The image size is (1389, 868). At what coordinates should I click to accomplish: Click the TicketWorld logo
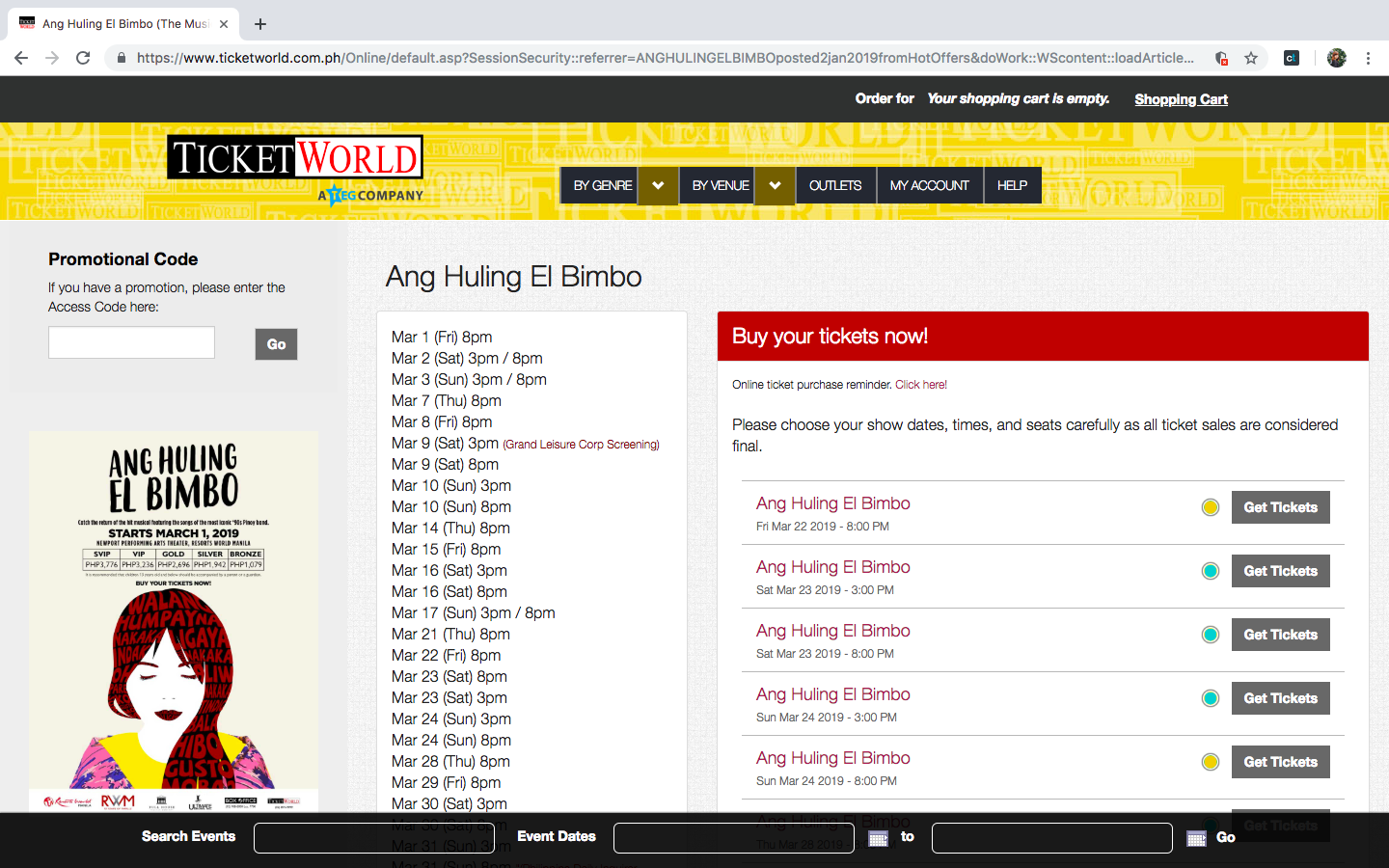coord(295,157)
